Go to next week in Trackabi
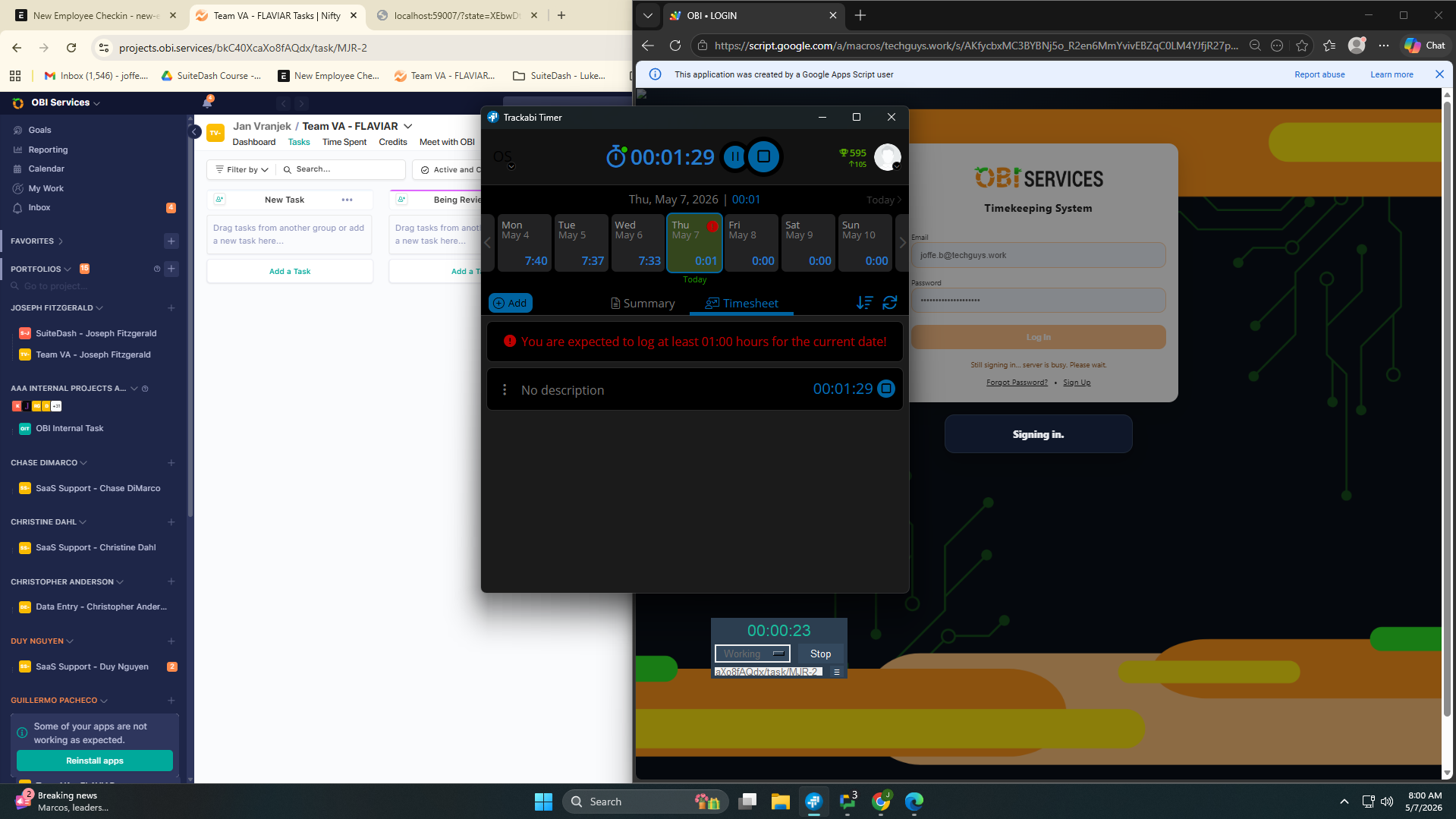The image size is (1456, 819). [x=902, y=243]
